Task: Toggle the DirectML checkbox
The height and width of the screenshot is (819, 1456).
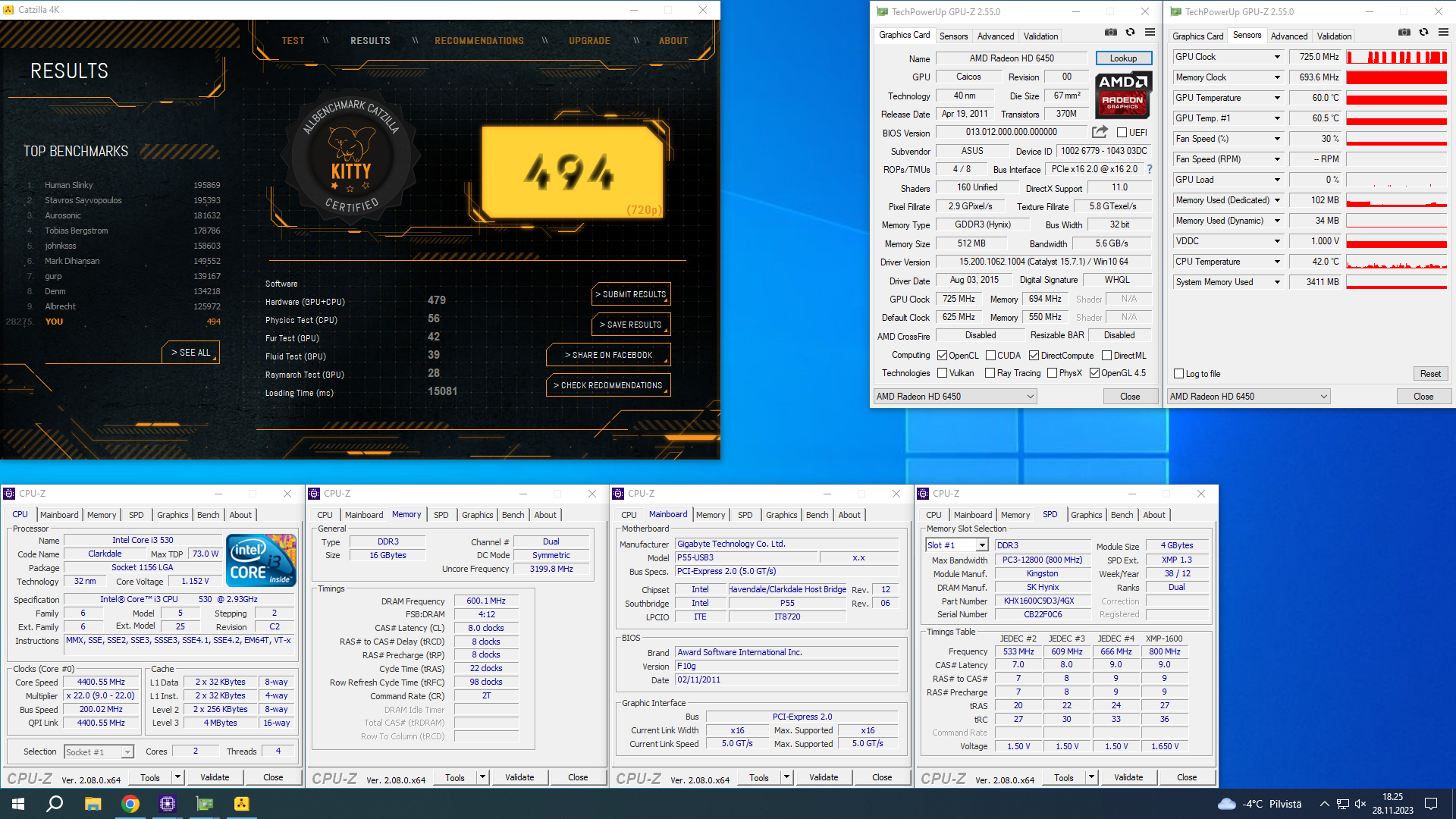Action: pyautogui.click(x=1106, y=356)
